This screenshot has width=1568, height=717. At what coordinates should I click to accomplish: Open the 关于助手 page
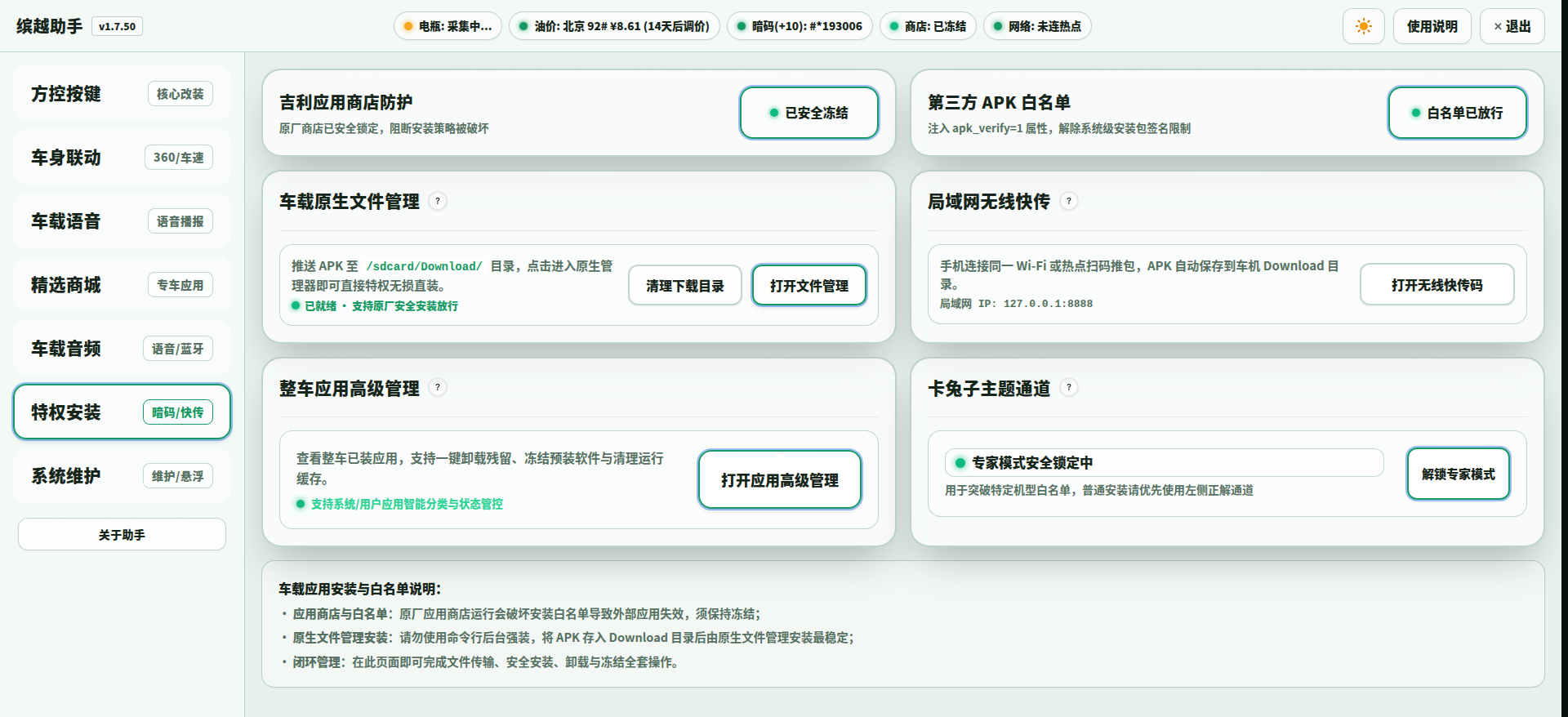122,535
